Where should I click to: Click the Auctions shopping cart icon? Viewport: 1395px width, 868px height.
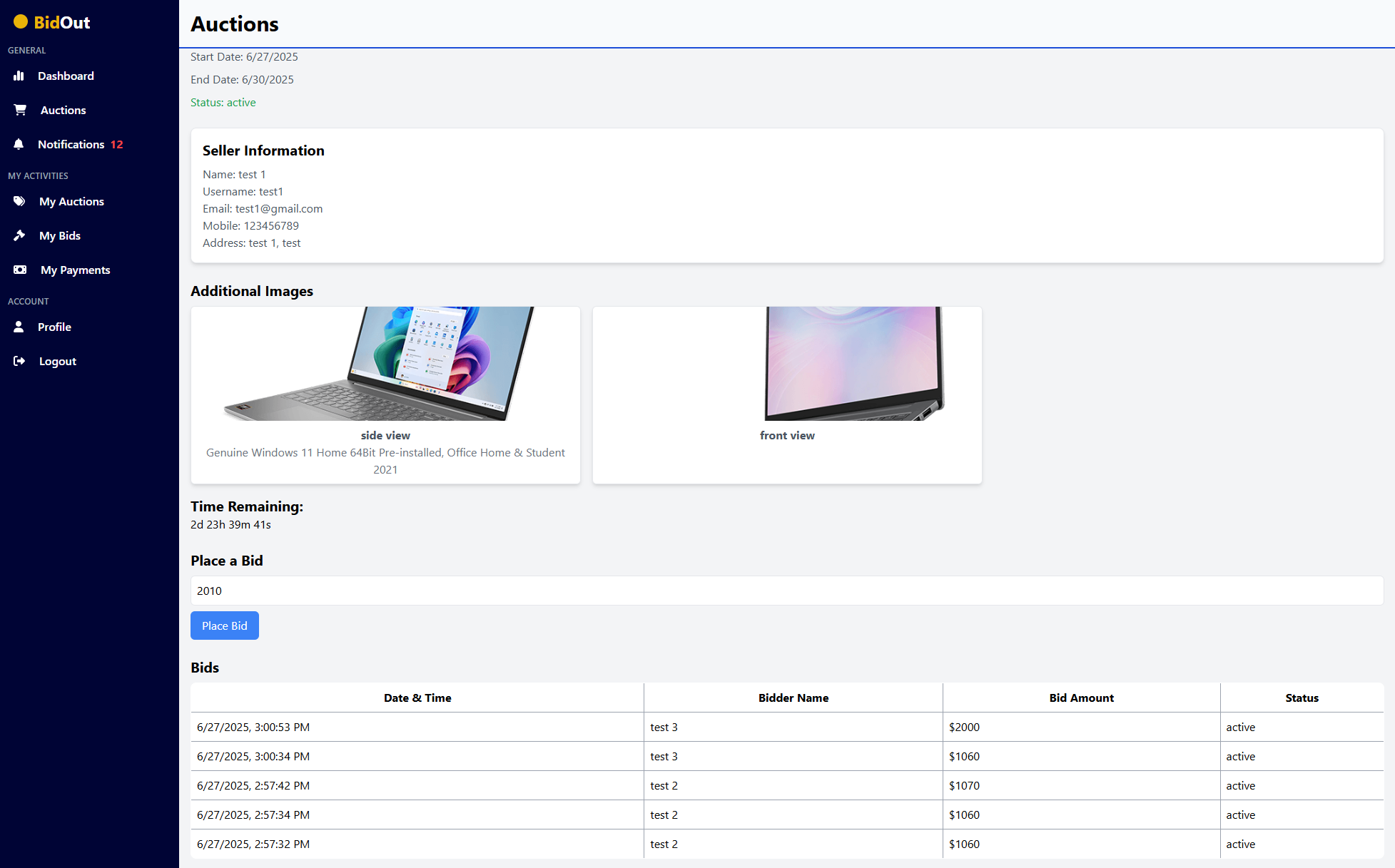click(20, 110)
